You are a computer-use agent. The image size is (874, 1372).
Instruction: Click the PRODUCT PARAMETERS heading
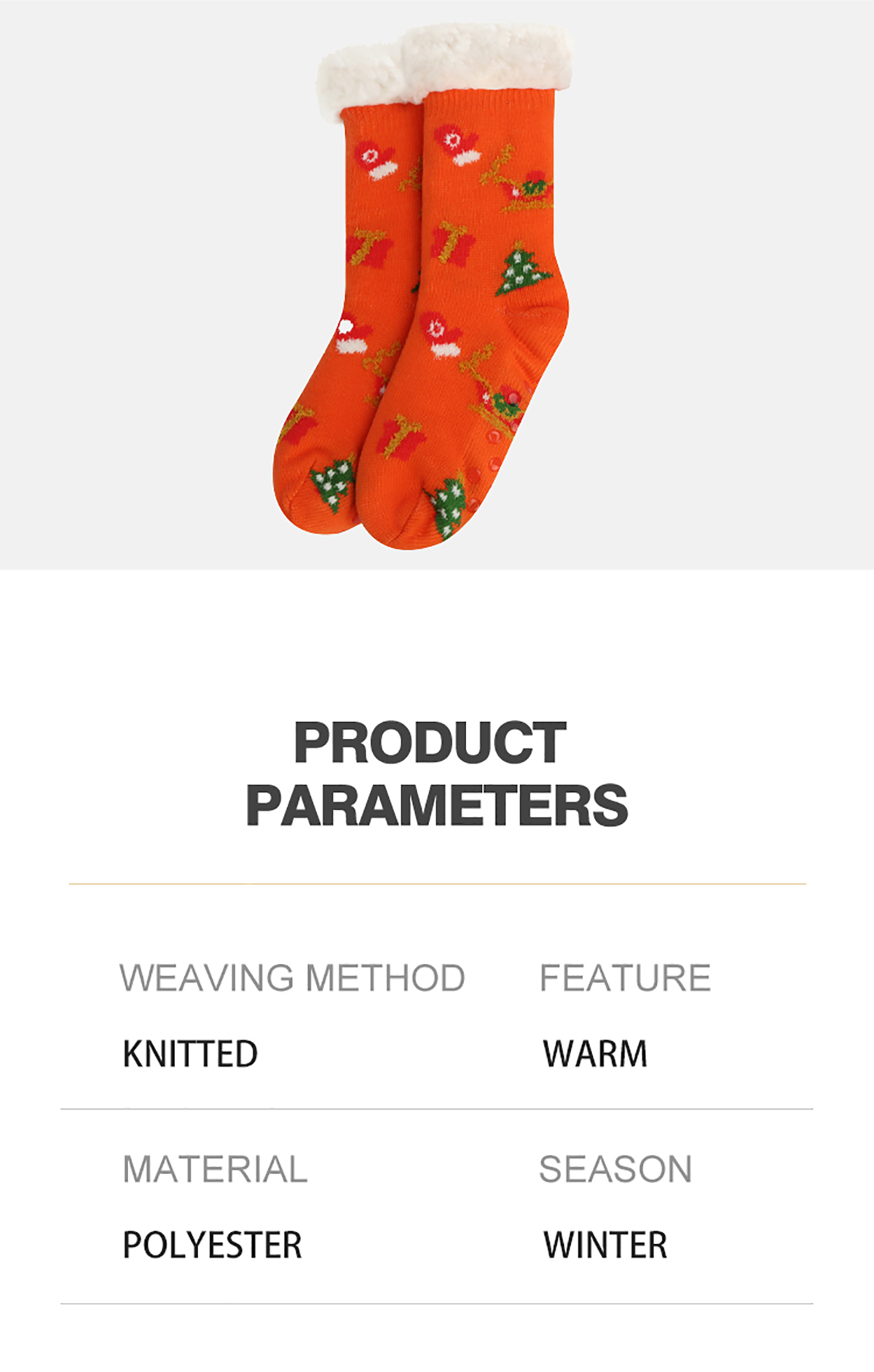point(437,775)
